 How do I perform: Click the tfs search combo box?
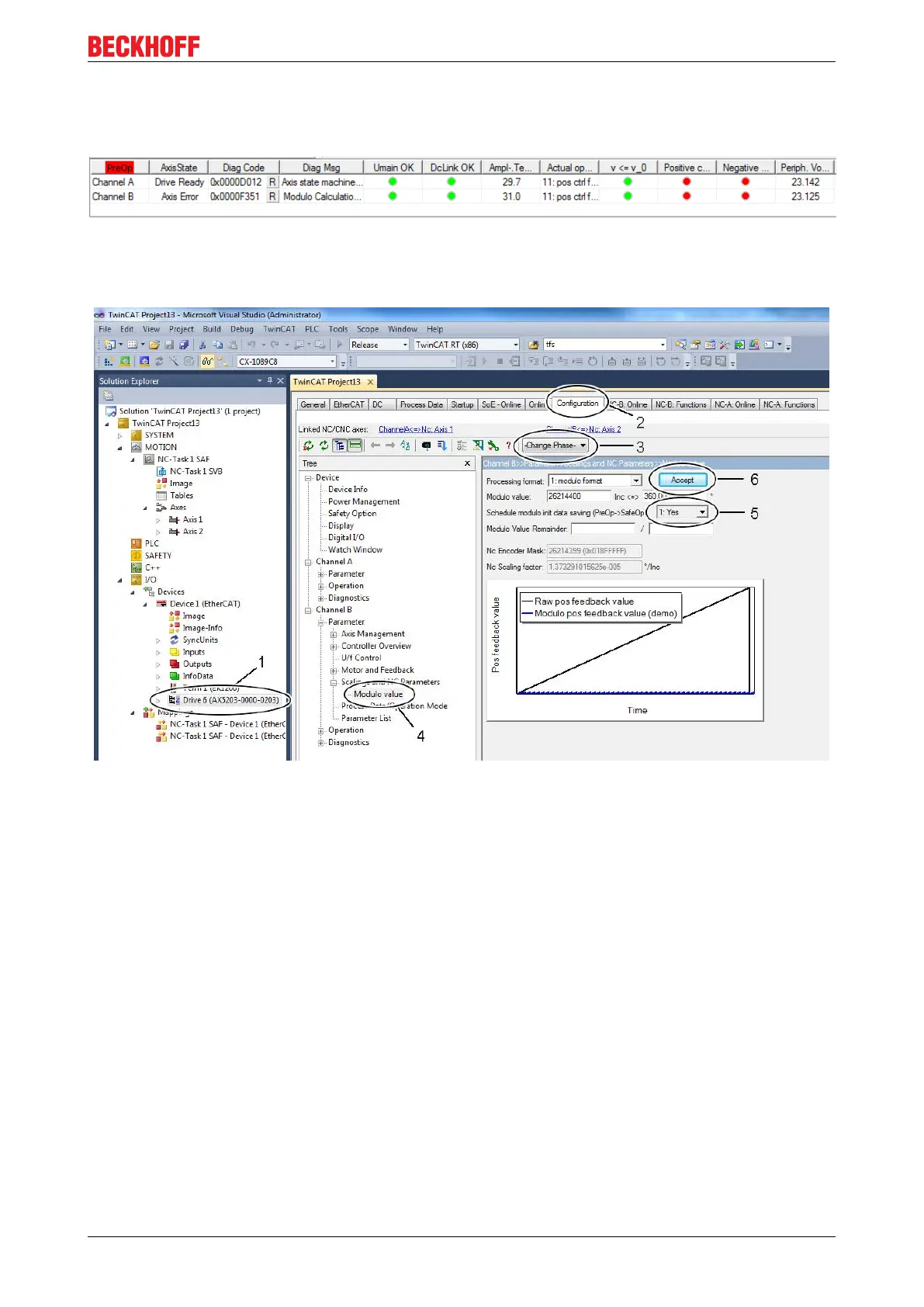coord(604,345)
